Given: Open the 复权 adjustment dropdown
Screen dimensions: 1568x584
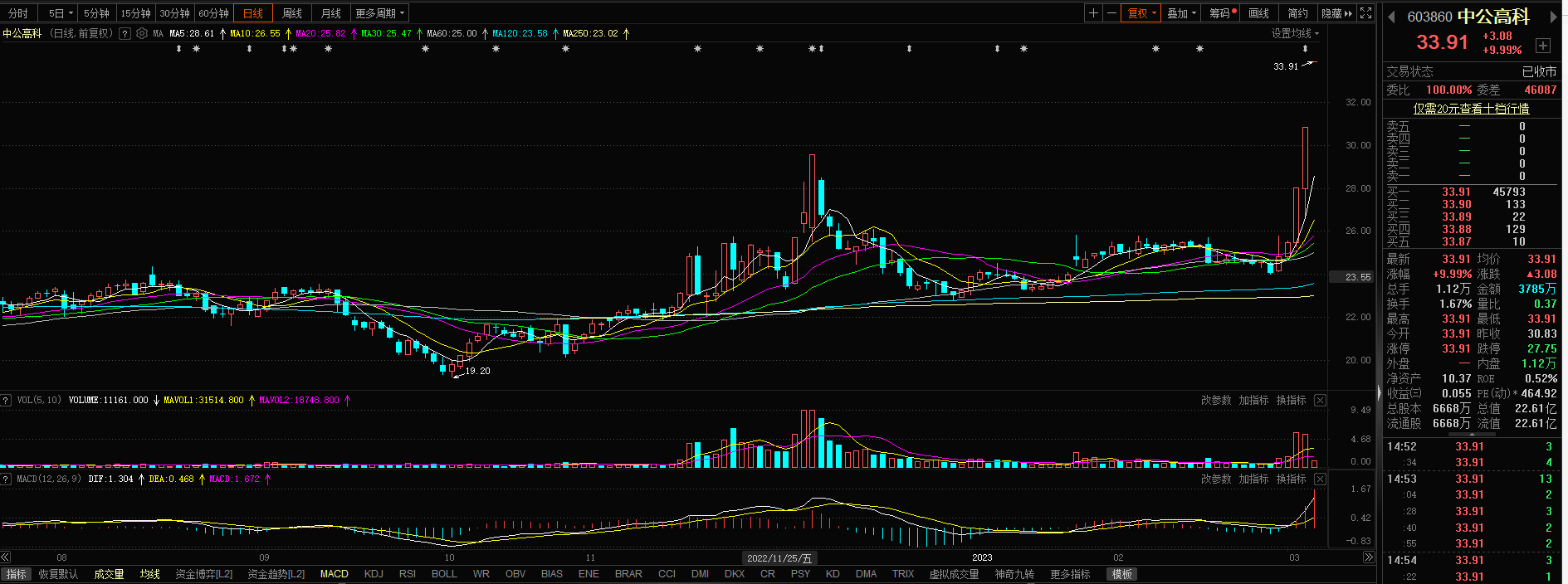Looking at the screenshot, I should tap(1141, 13).
